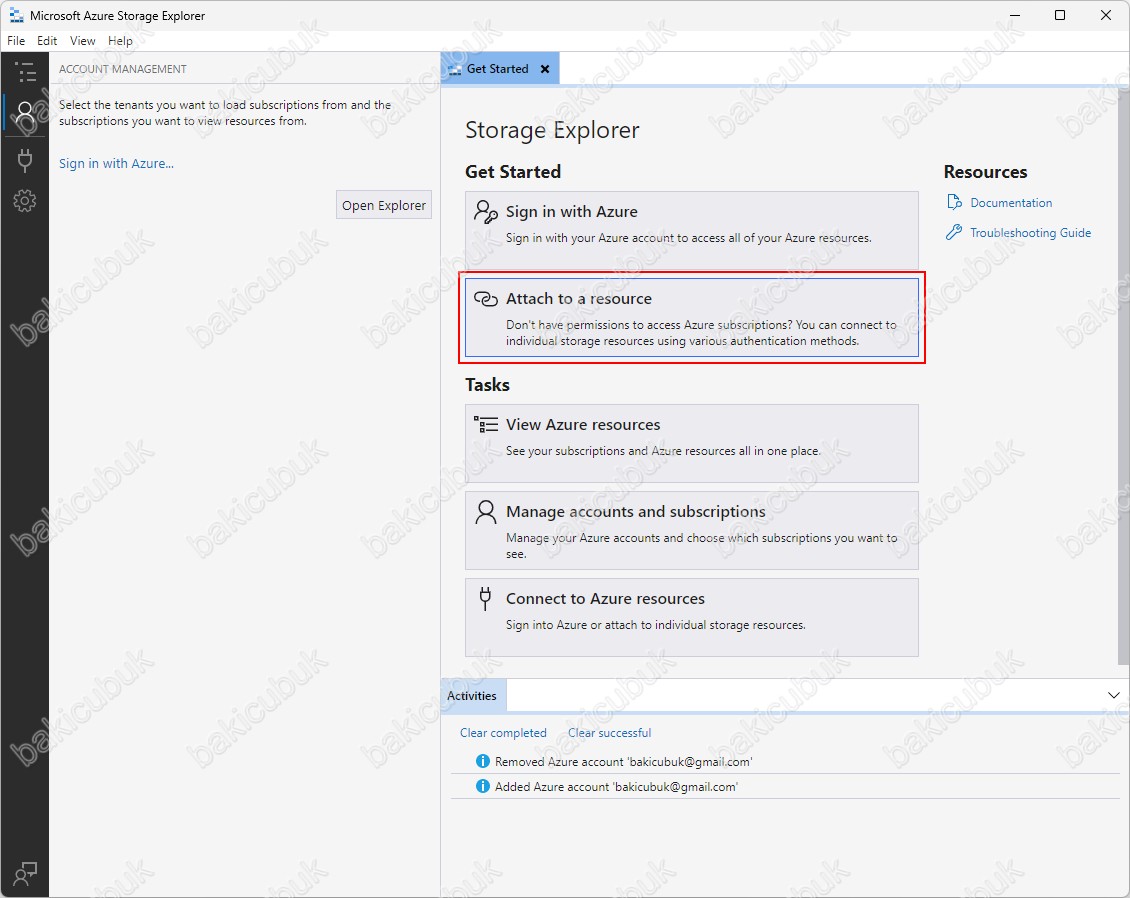The height and width of the screenshot is (898, 1130).
Task: Click Clear successful link
Action: 610,733
